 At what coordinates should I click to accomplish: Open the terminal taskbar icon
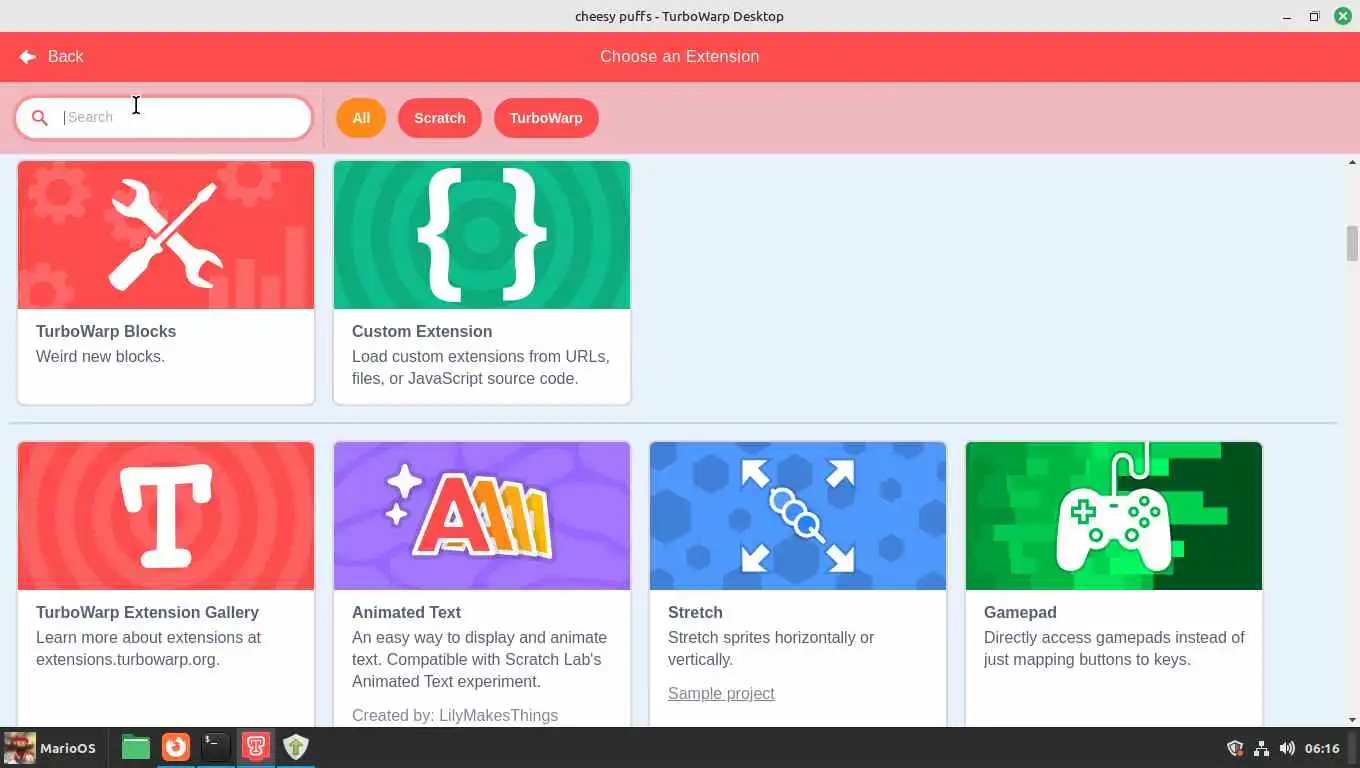(x=216, y=747)
